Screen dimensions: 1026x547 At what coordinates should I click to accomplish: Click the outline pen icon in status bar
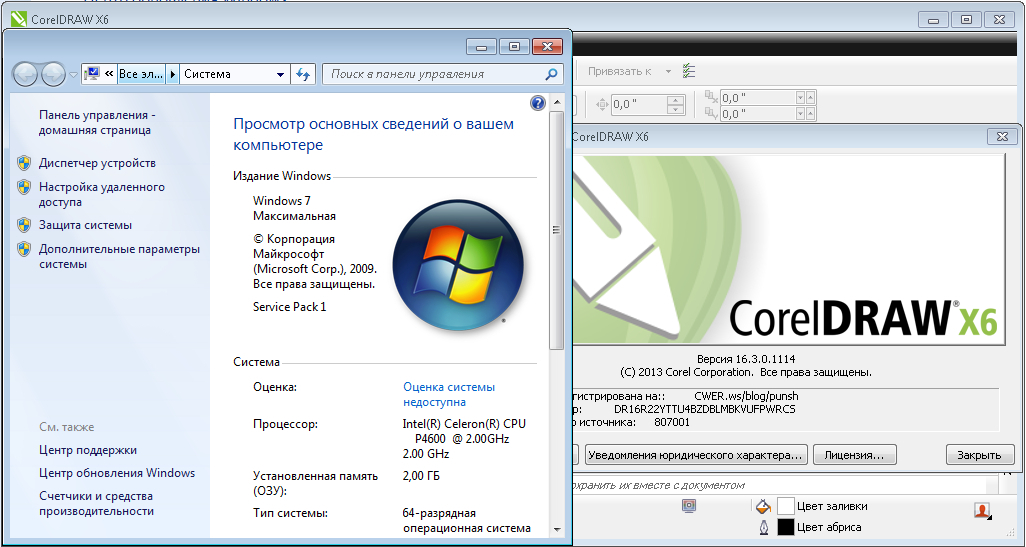tap(764, 527)
